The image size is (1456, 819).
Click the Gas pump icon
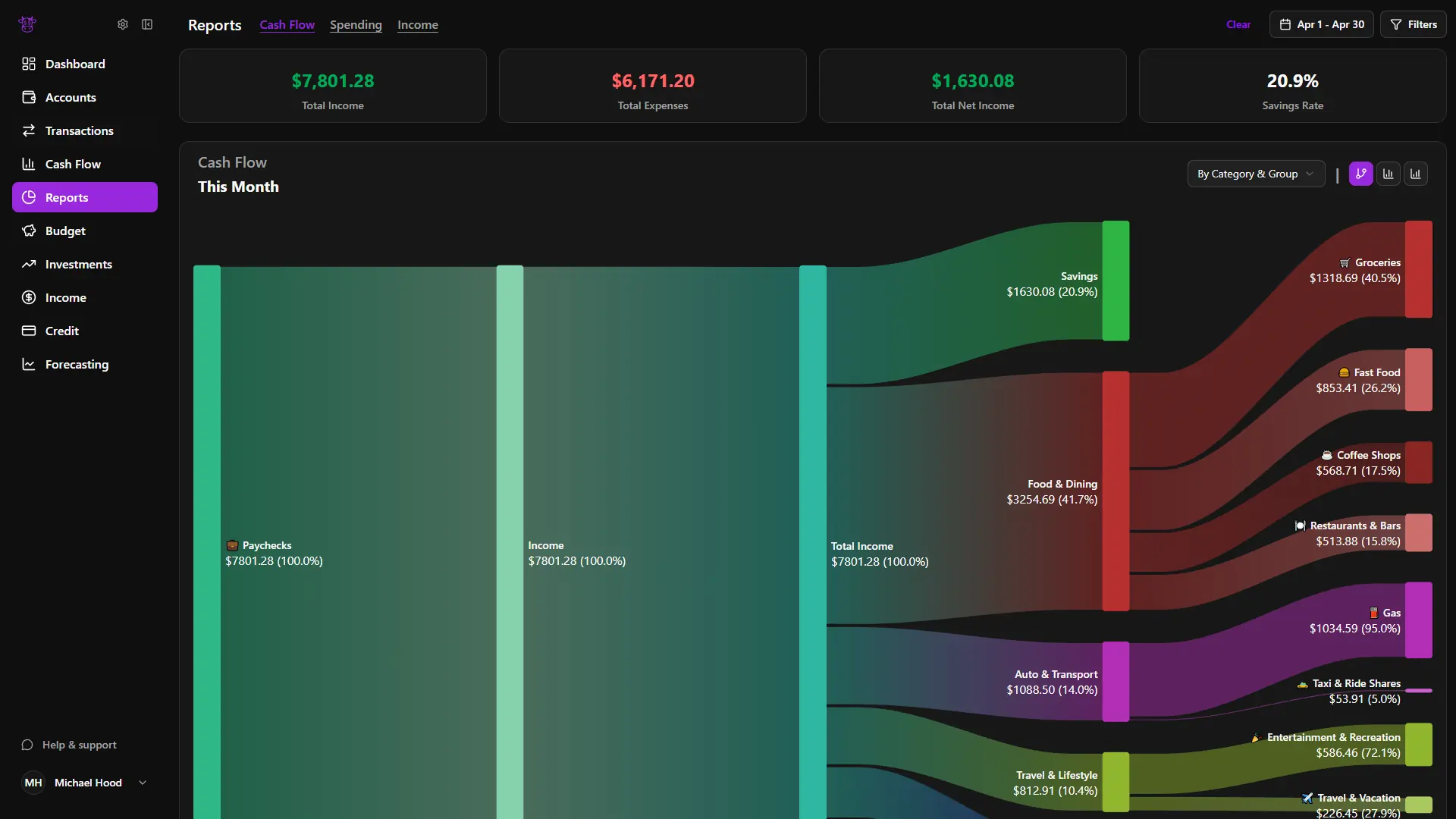(1373, 613)
